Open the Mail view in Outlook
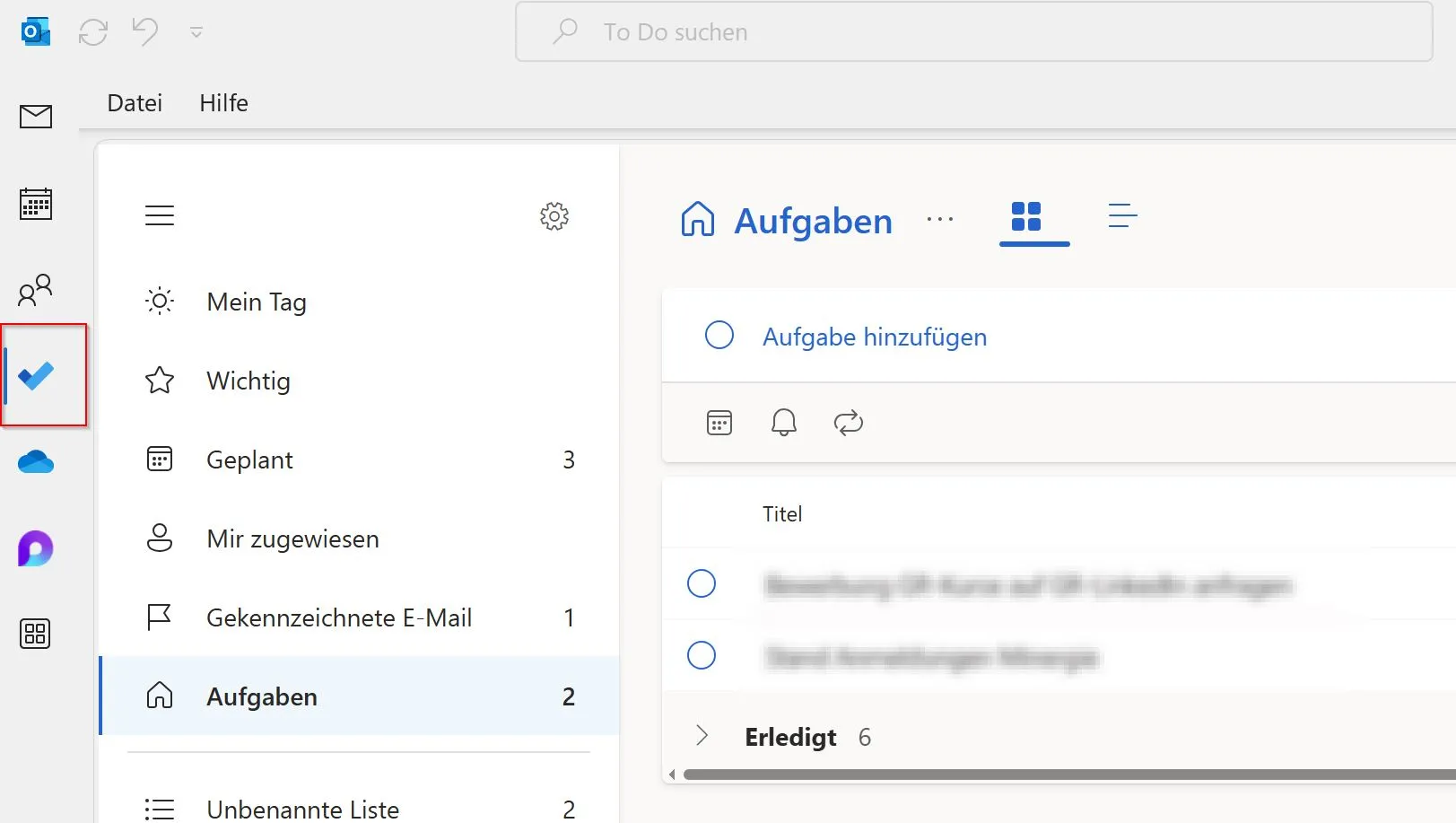Viewport: 1456px width, 823px height. (x=35, y=116)
